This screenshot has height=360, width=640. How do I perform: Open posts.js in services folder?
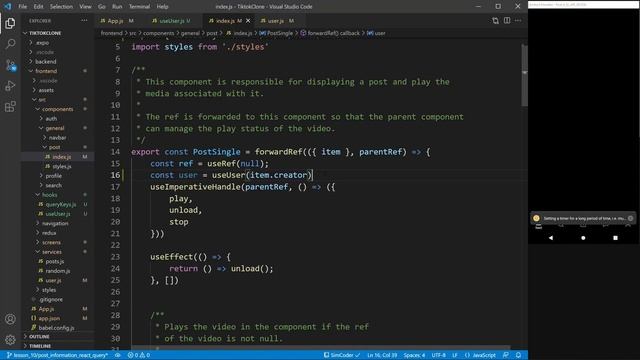54,261
